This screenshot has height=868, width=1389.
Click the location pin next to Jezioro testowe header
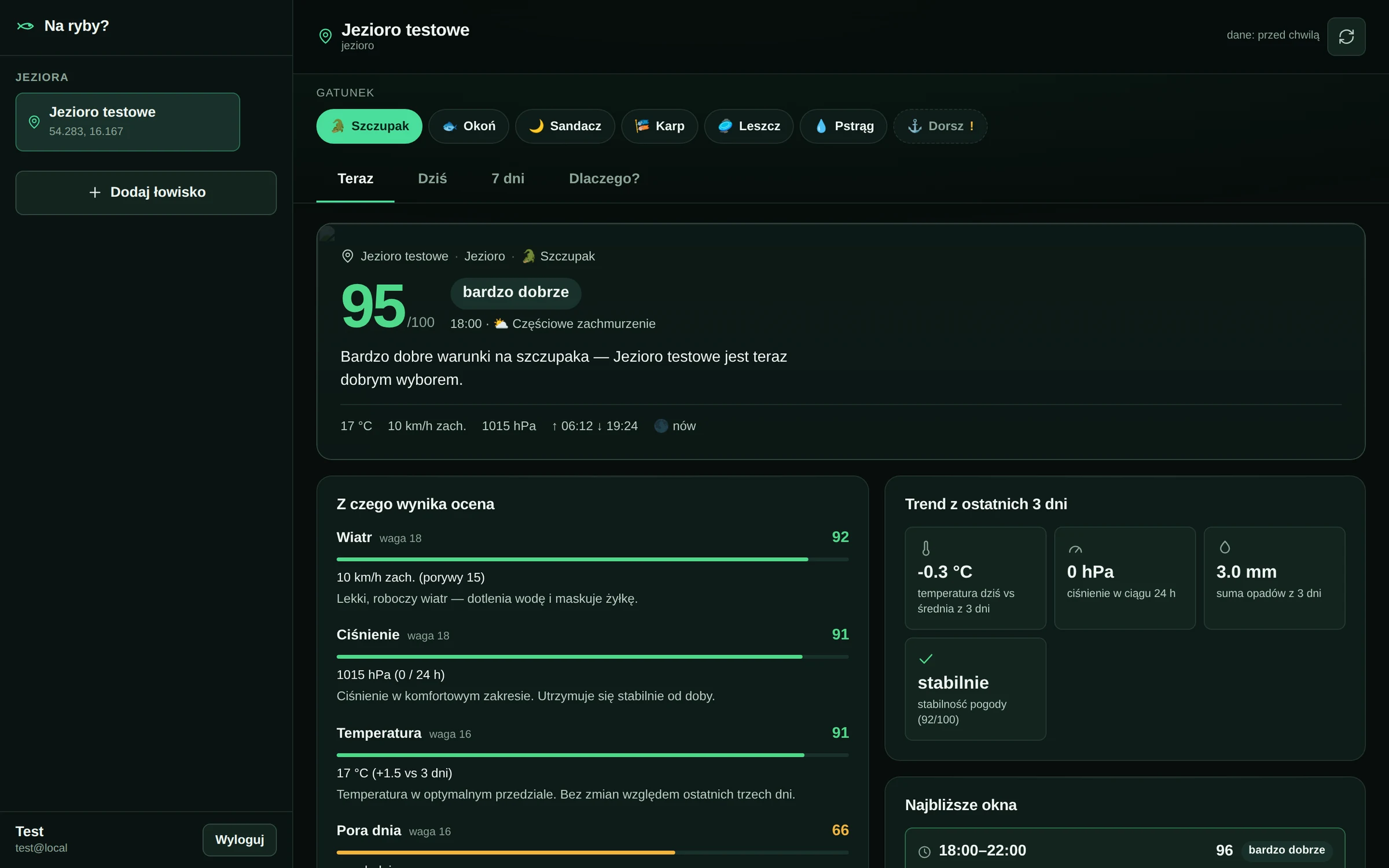[x=325, y=36]
